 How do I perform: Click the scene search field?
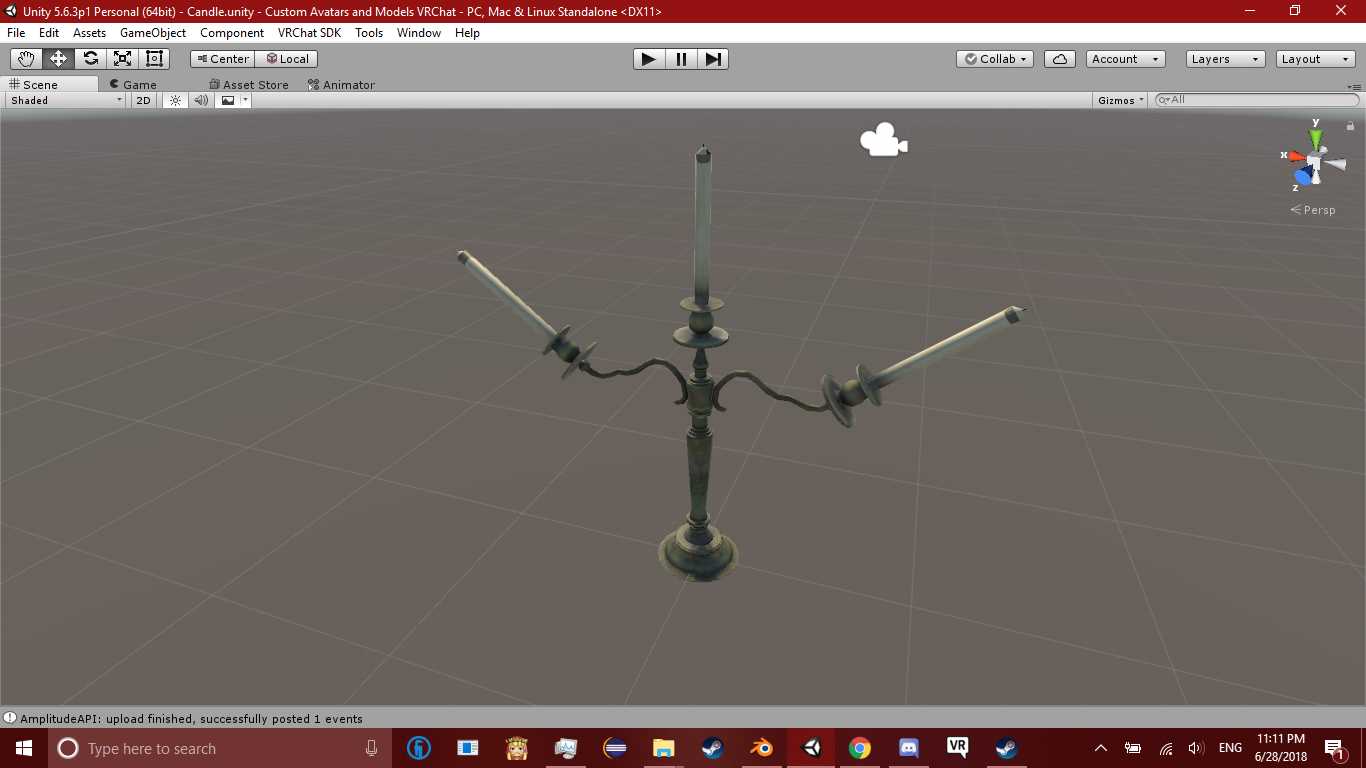coord(1260,100)
